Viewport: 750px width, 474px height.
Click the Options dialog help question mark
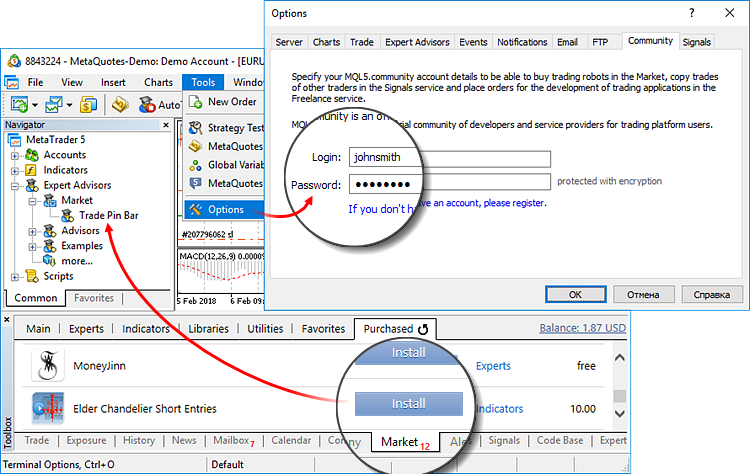pyautogui.click(x=692, y=13)
